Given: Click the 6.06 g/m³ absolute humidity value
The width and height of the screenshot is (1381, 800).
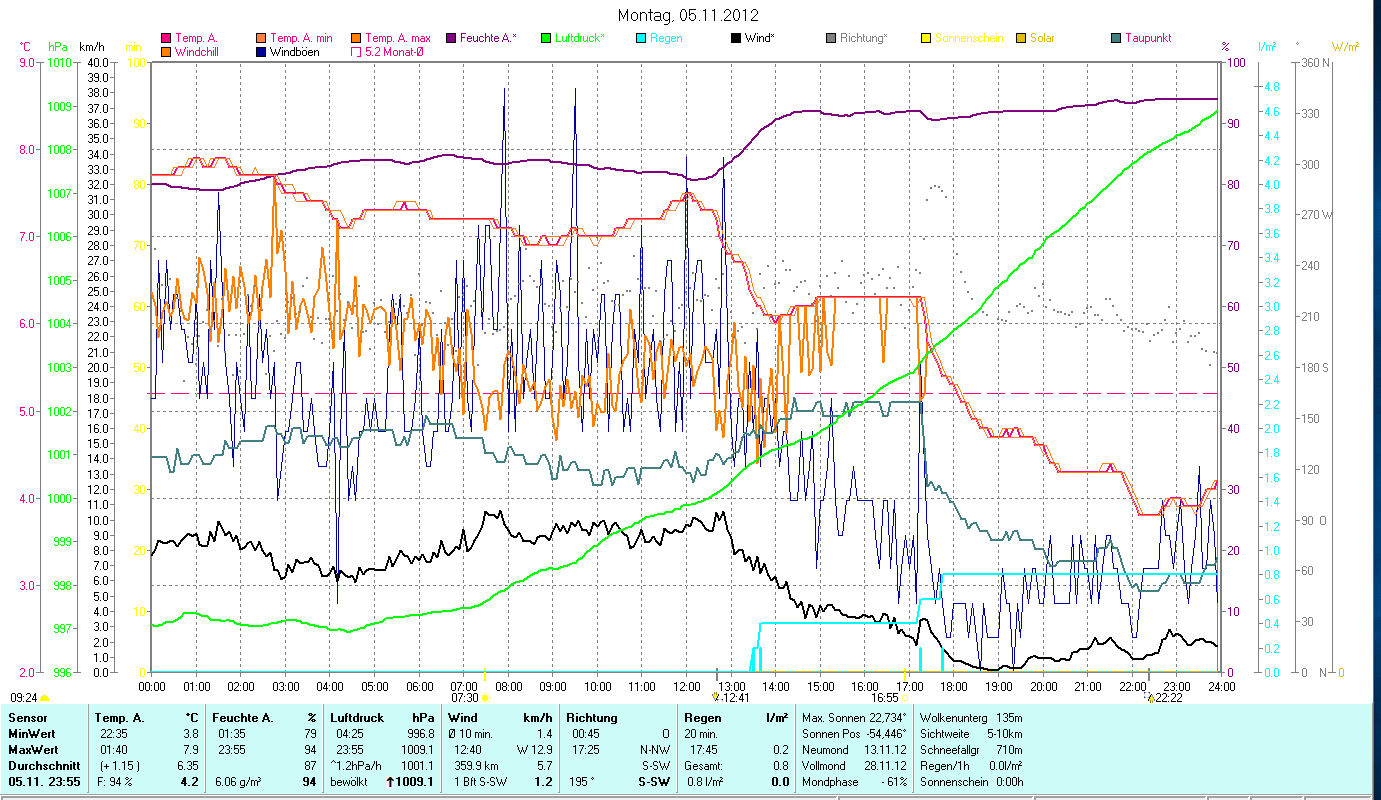Looking at the screenshot, I should pyautogui.click(x=237, y=782).
